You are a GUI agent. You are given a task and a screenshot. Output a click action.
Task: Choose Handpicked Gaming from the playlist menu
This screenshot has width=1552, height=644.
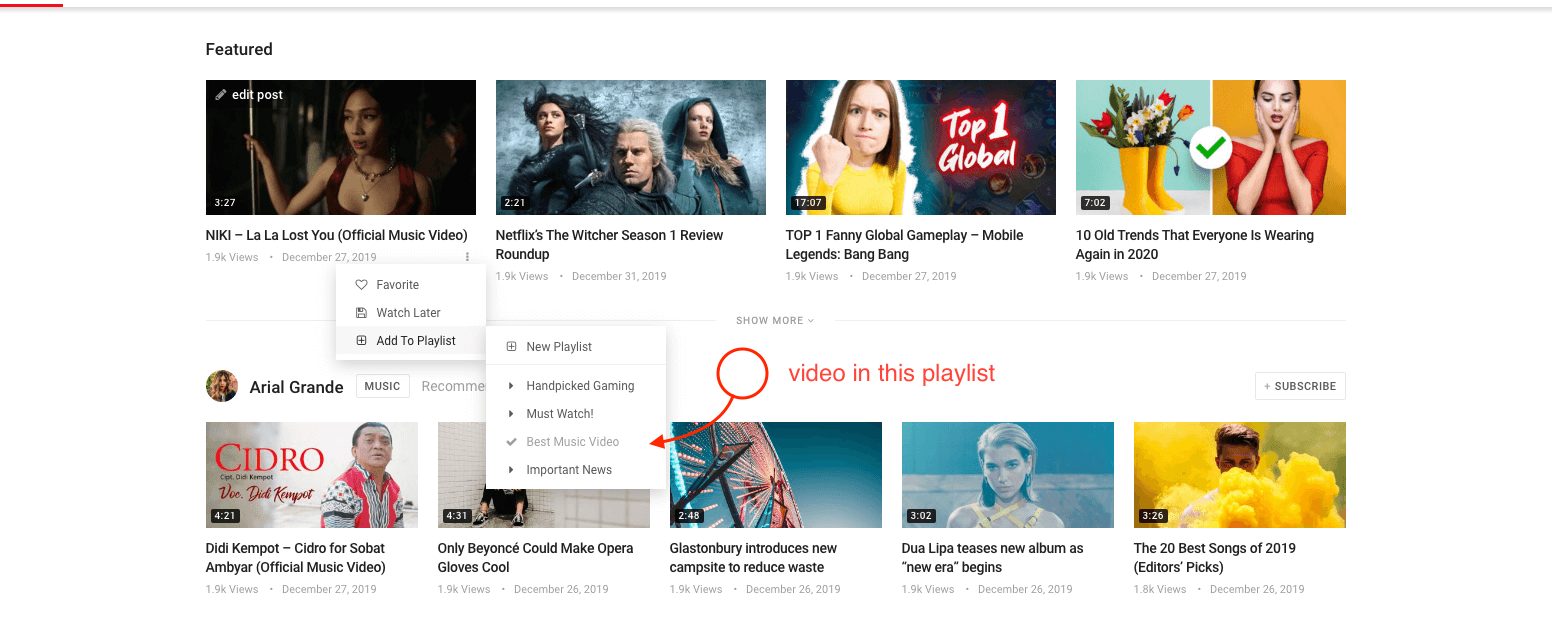click(580, 386)
